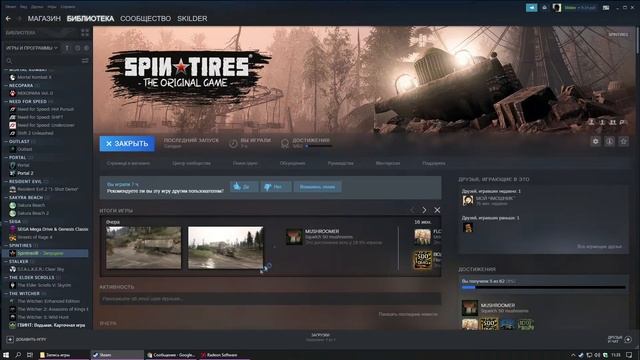Open the first truck screenshot thumbnail
640x360 pixels.
tap(144, 247)
